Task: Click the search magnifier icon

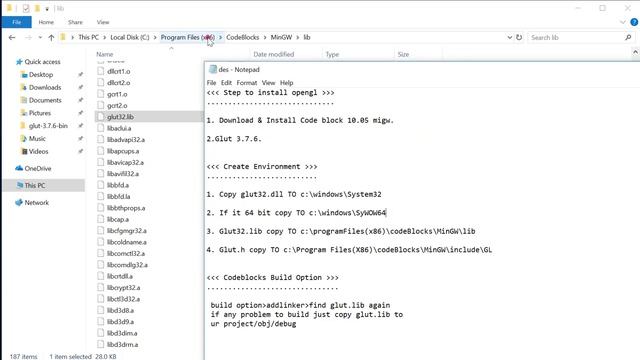Action: point(628,37)
